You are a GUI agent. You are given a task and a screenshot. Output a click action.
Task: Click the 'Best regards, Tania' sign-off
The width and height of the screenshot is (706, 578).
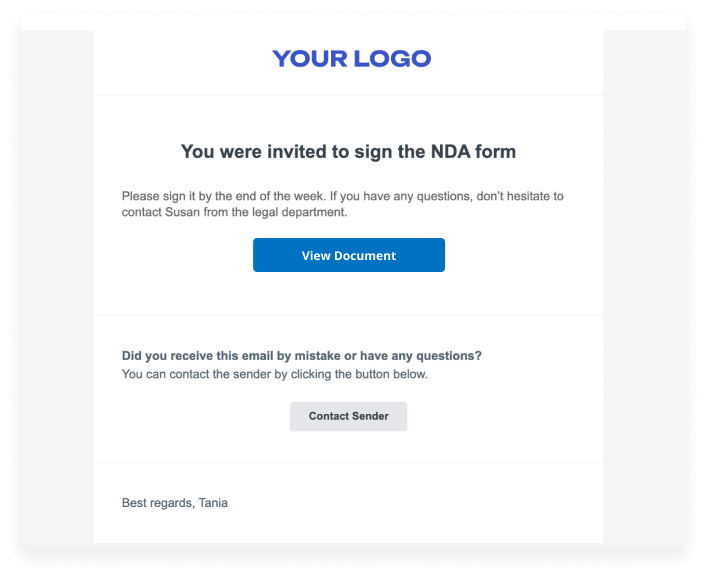pyautogui.click(x=174, y=502)
